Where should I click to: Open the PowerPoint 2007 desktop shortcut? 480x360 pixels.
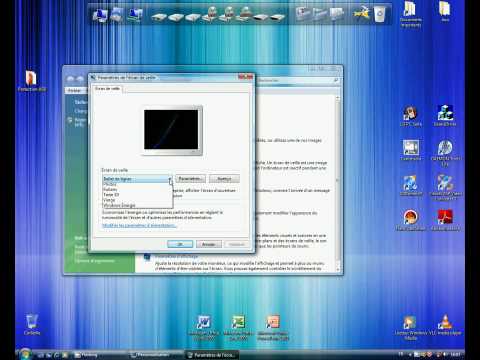click(x=273, y=328)
